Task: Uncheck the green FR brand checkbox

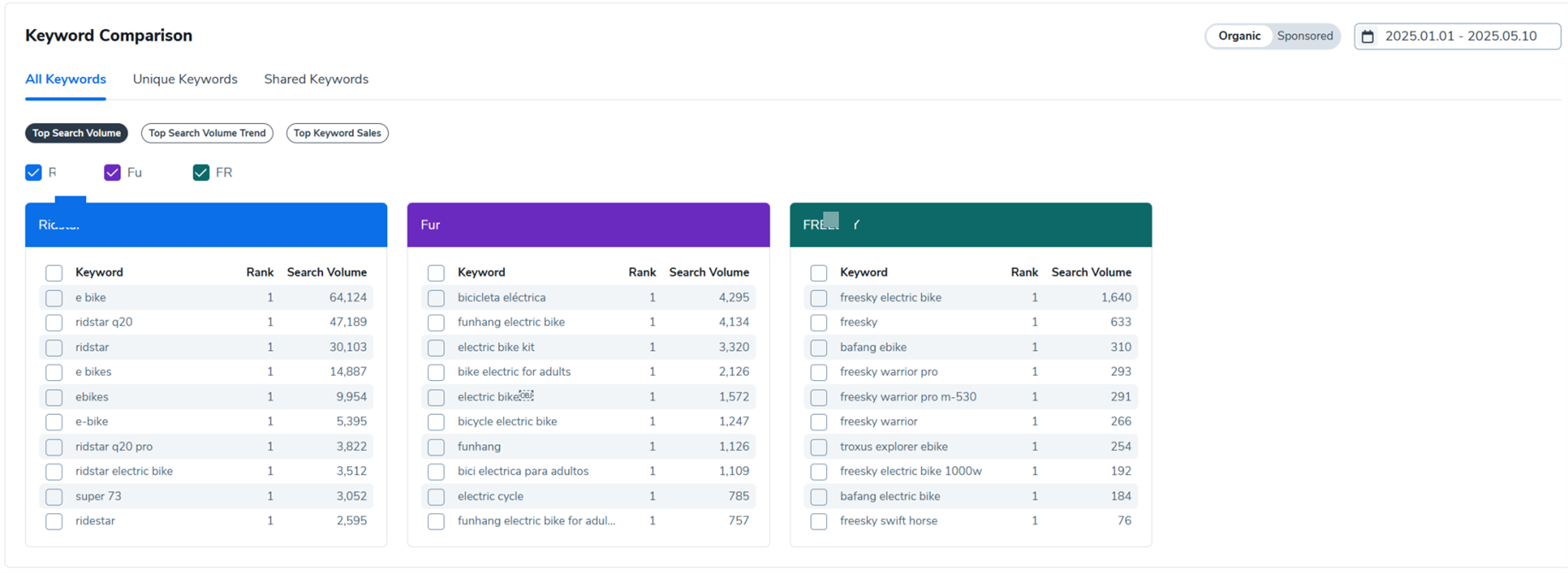Action: coord(201,172)
